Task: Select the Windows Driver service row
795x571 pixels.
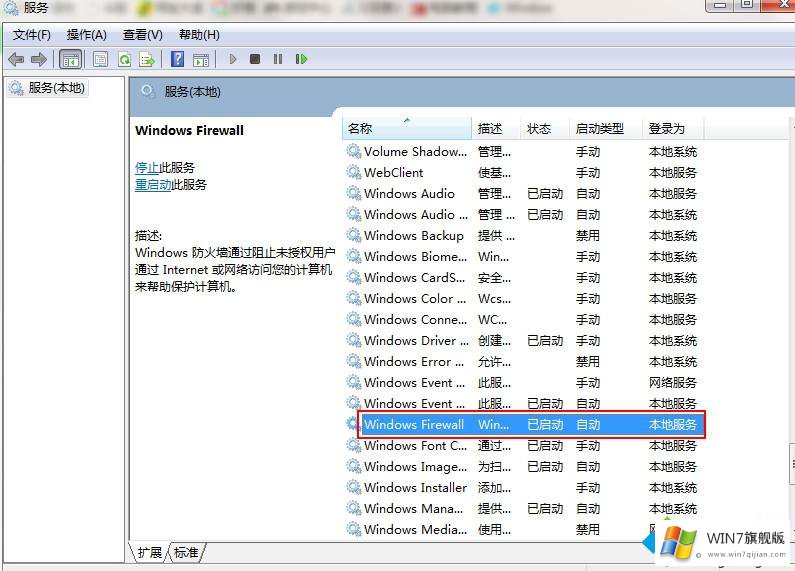Action: [523, 341]
